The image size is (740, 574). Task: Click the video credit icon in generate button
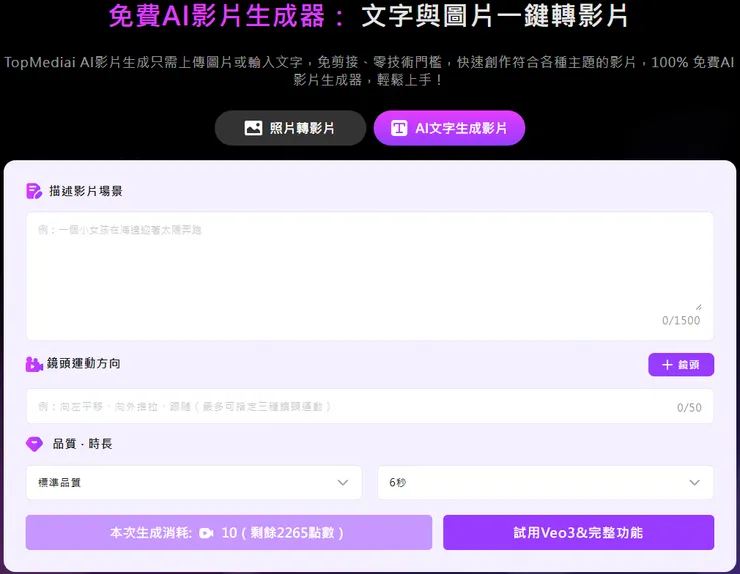(206, 533)
